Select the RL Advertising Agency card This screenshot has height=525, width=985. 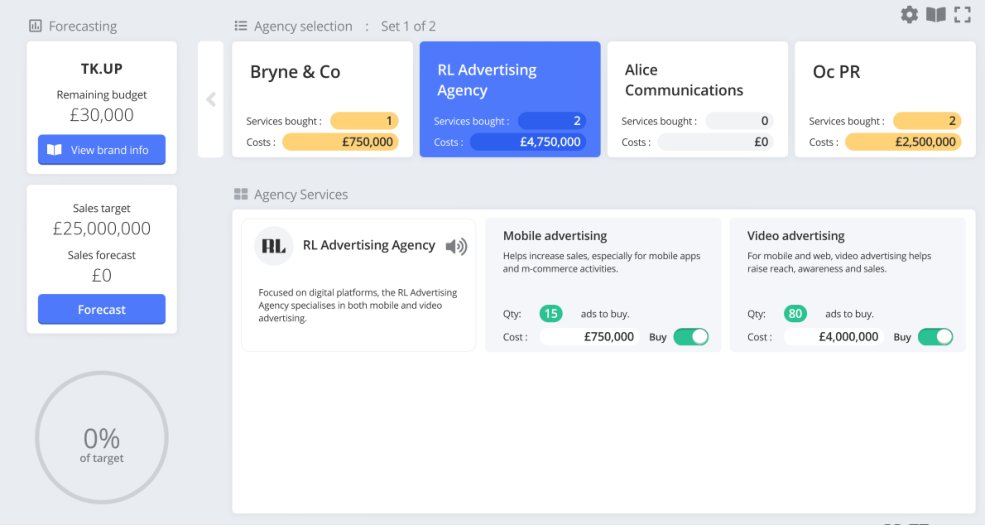(510, 99)
